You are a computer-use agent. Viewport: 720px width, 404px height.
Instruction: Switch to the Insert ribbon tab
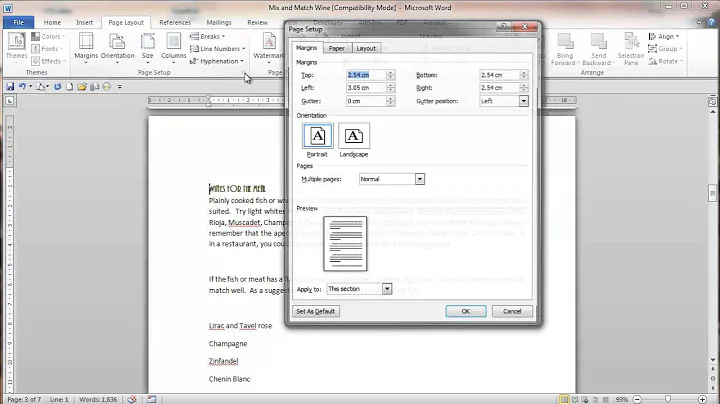click(x=84, y=22)
